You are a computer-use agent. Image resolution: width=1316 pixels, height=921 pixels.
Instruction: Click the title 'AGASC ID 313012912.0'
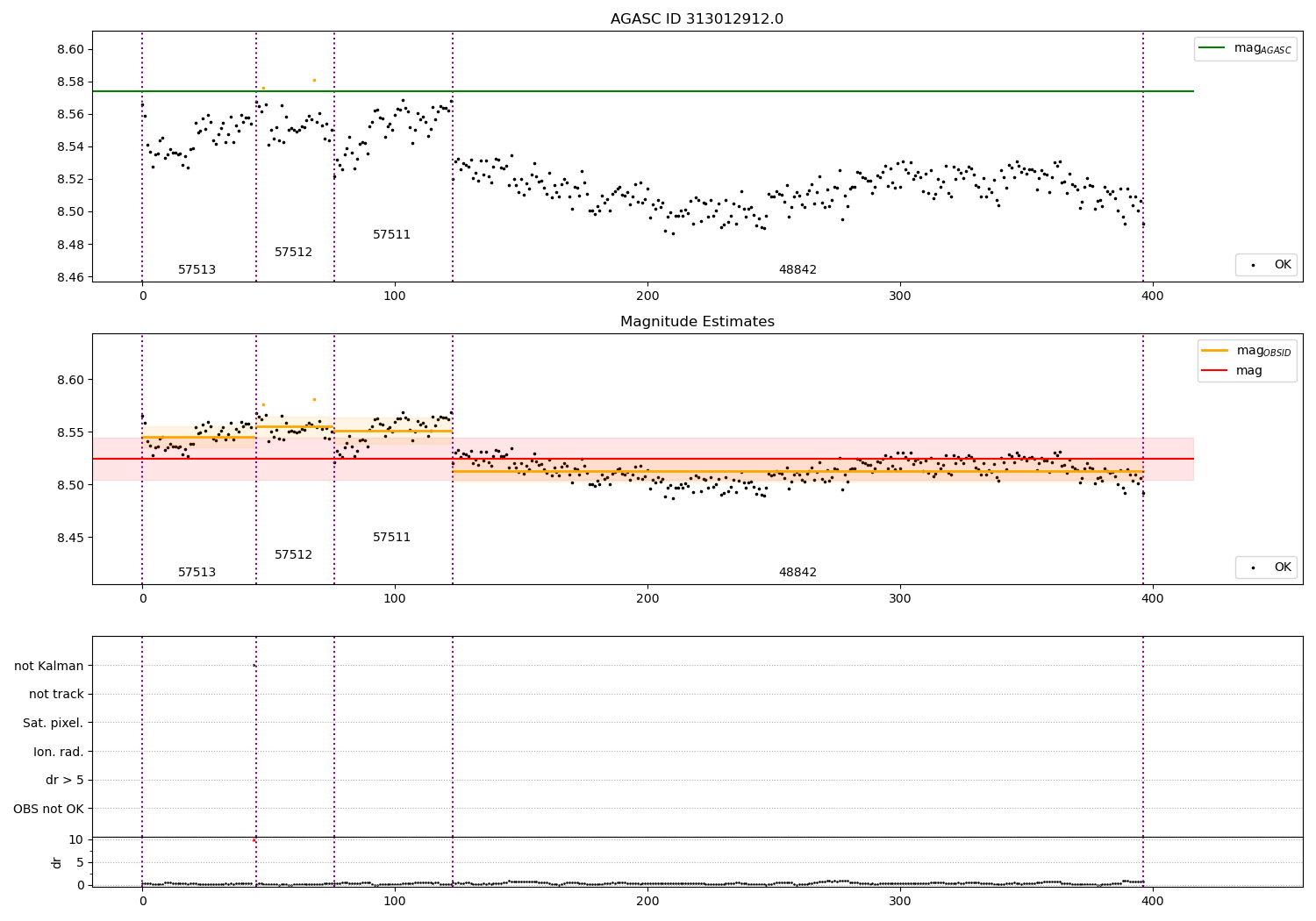697,19
